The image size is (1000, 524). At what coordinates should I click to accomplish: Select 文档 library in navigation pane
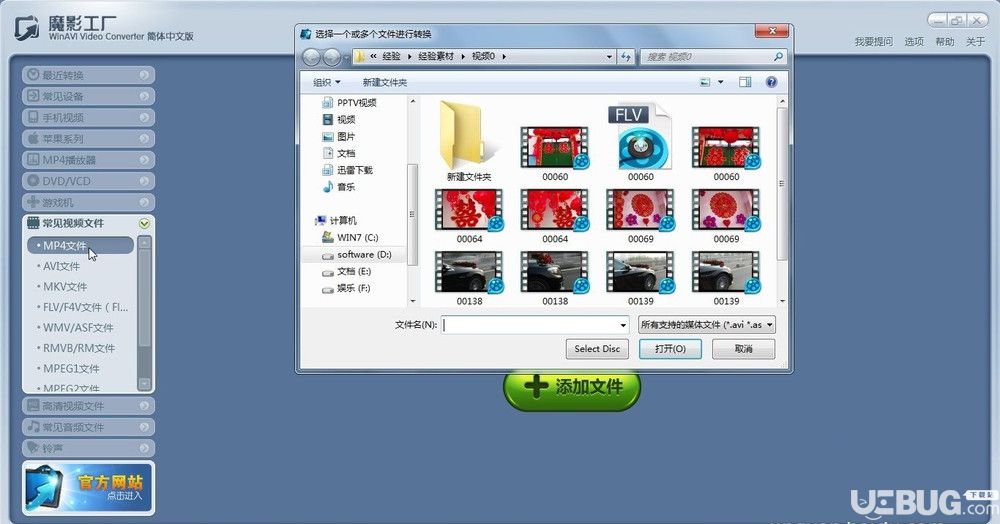coord(339,153)
